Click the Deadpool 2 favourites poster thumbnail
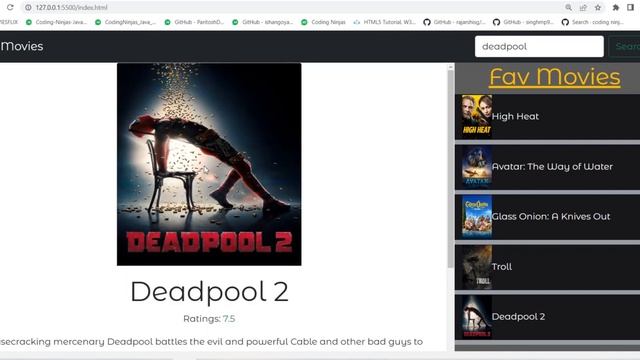640x360 pixels. [477, 317]
